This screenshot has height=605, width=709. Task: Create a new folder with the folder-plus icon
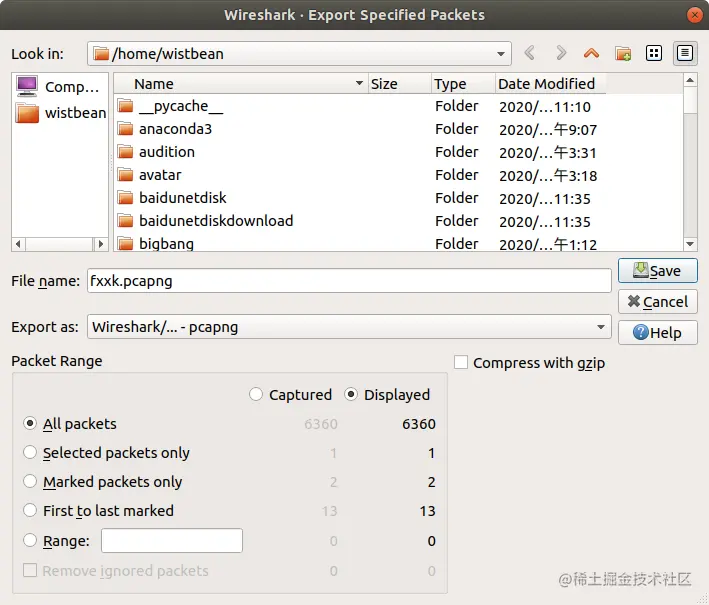click(623, 53)
